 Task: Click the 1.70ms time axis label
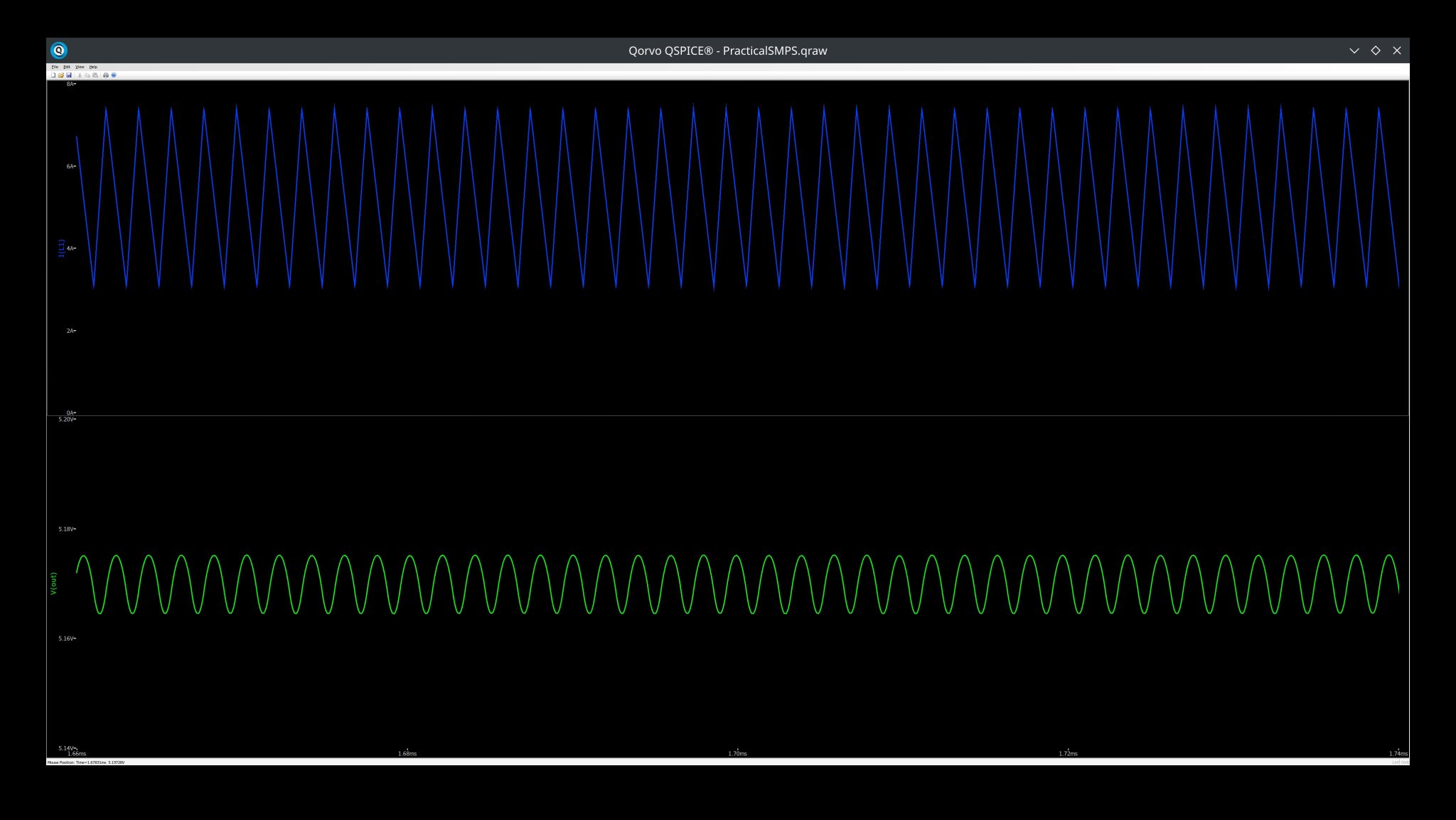tap(737, 754)
